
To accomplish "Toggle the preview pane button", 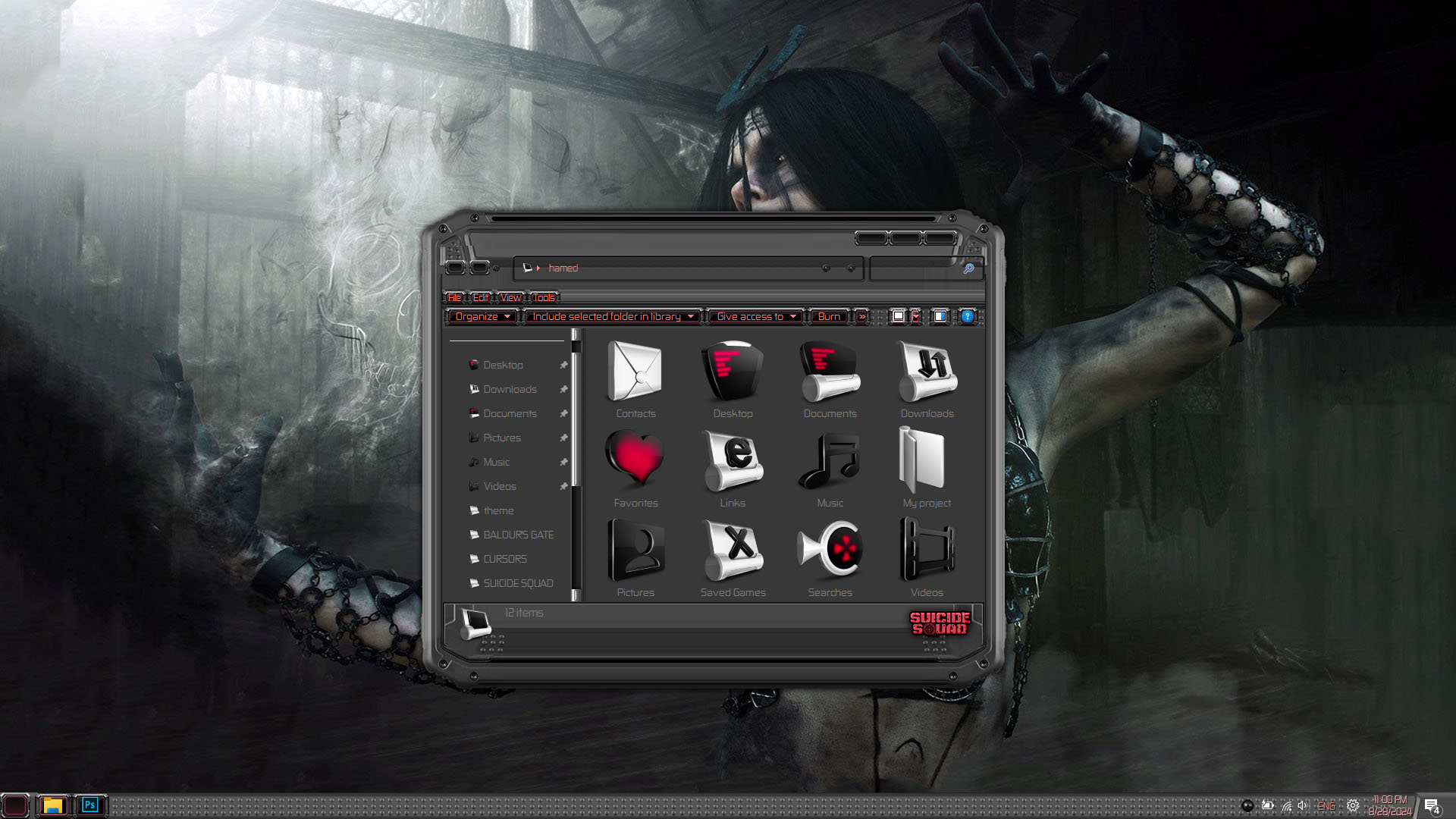I will (940, 316).
